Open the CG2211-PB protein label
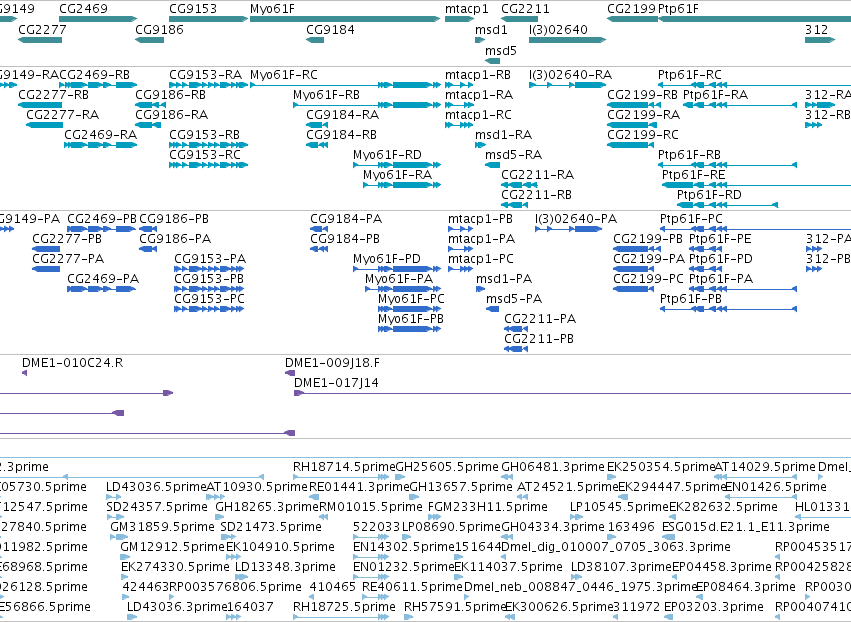The height and width of the screenshot is (622, 851). [539, 339]
